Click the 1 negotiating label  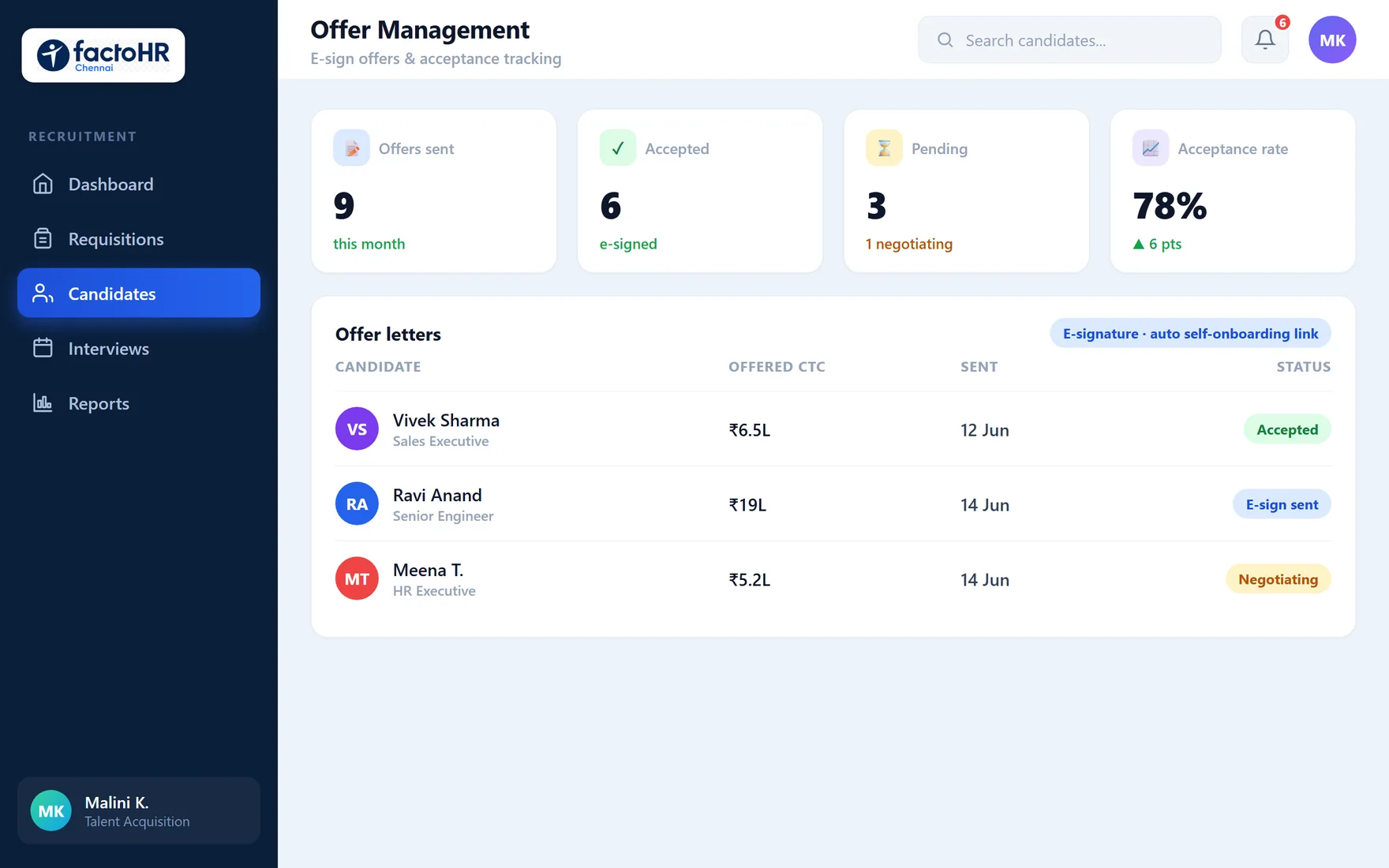909,244
